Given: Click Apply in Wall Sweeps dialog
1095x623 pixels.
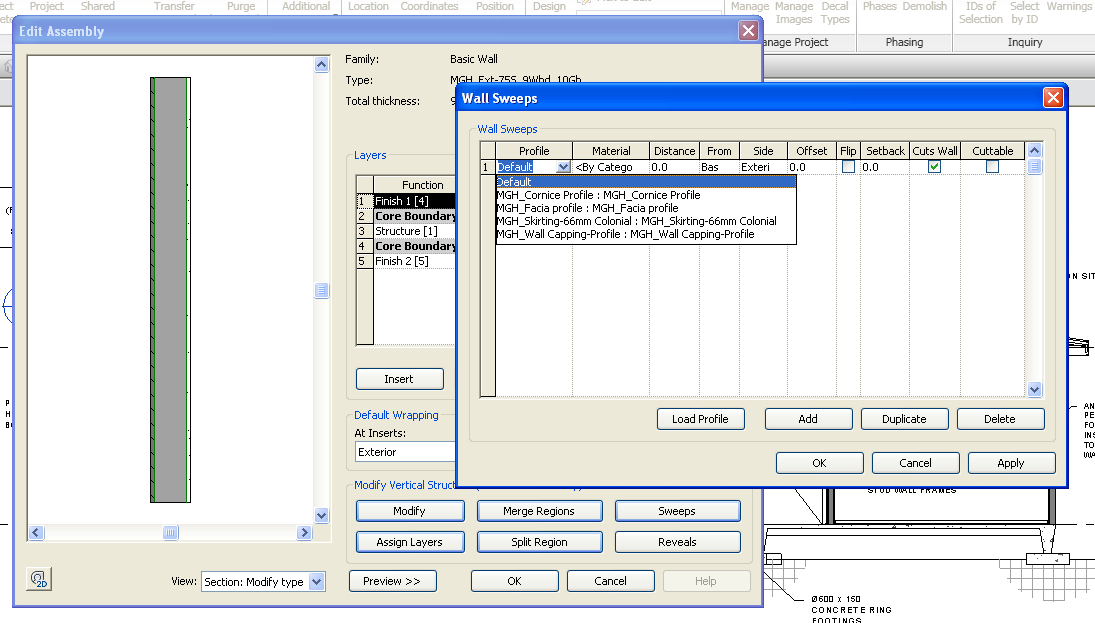Looking at the screenshot, I should 1010,463.
